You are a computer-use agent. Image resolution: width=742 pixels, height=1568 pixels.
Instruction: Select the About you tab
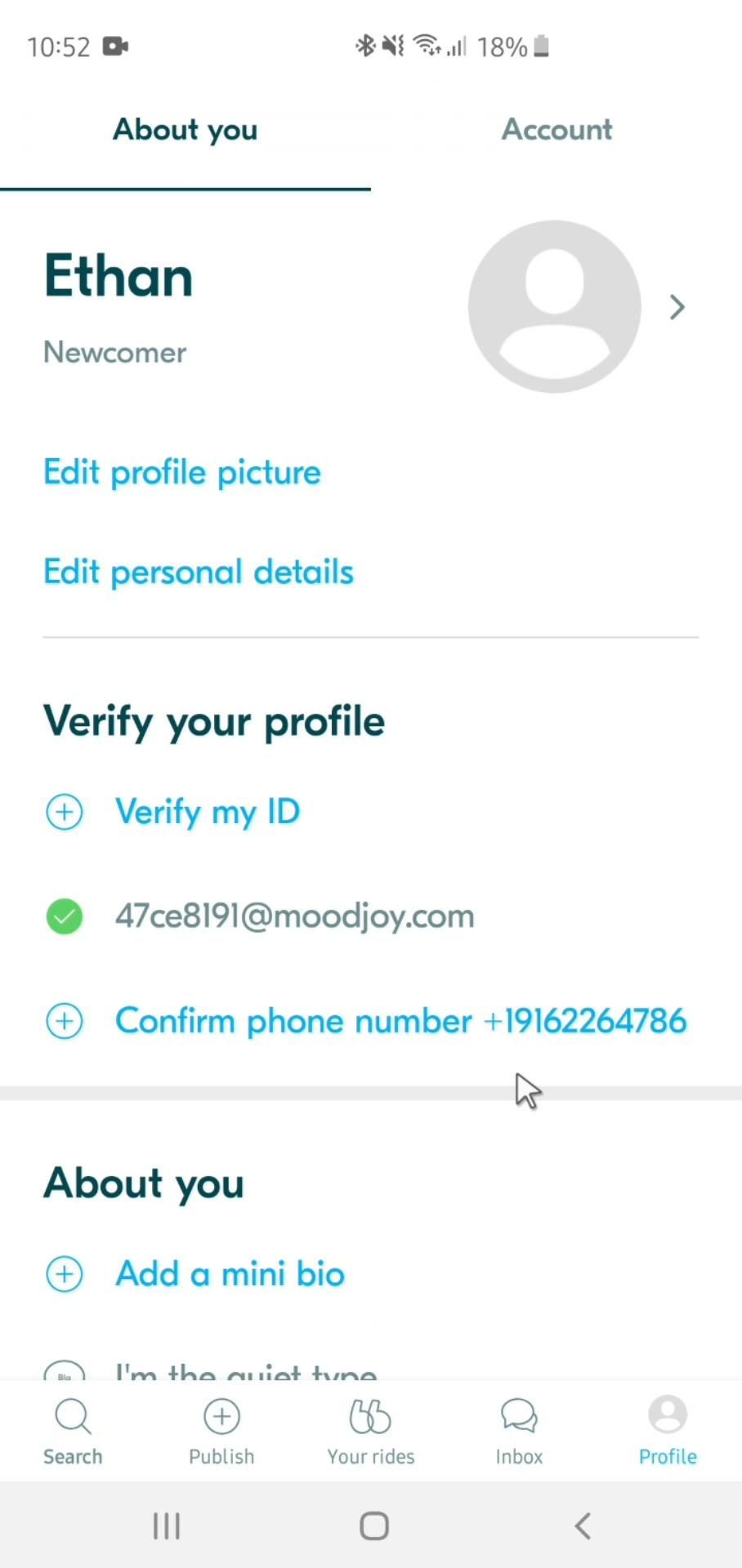click(x=185, y=130)
